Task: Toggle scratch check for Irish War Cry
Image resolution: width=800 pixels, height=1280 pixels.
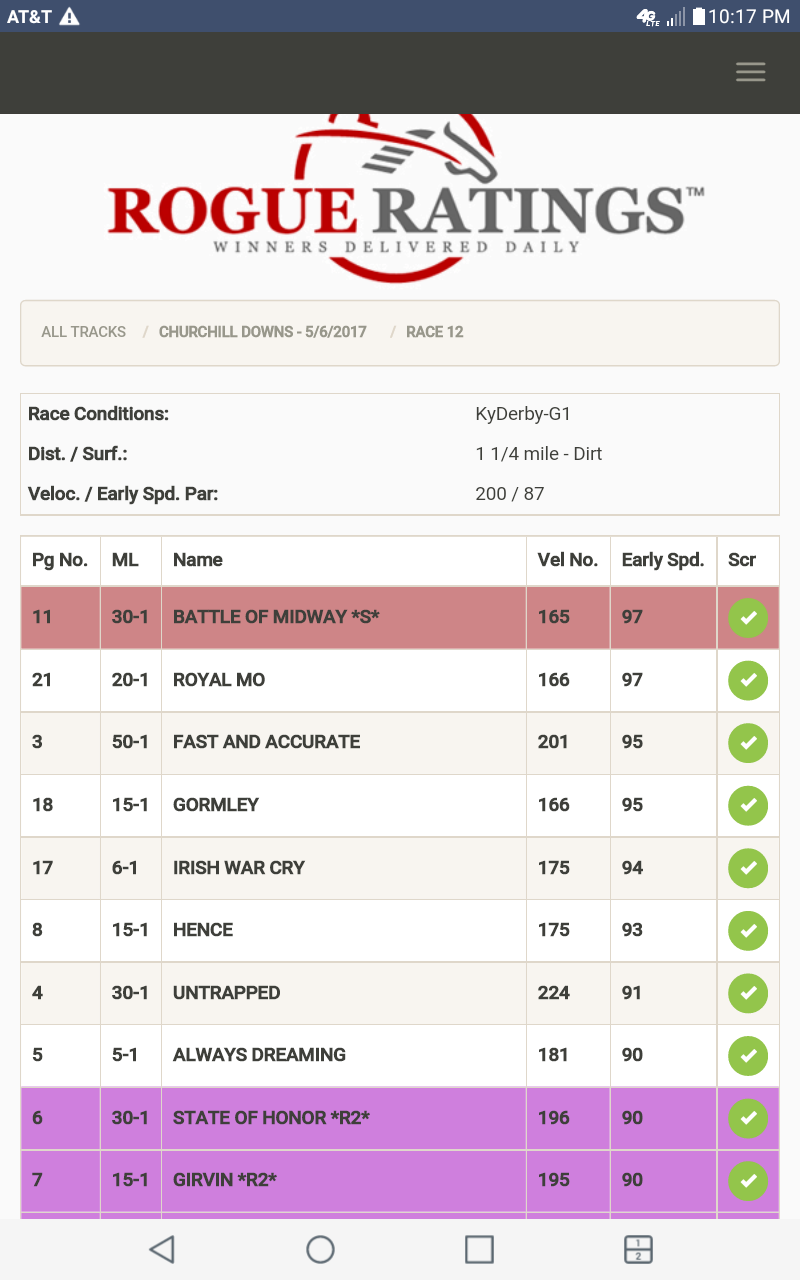Action: coord(748,868)
